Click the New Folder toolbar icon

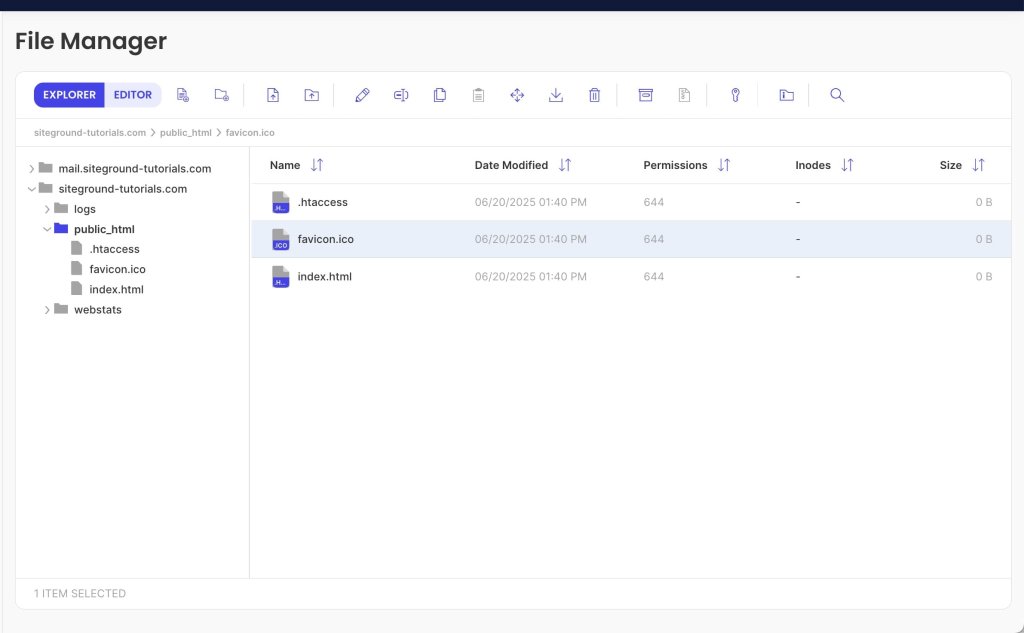click(221, 95)
